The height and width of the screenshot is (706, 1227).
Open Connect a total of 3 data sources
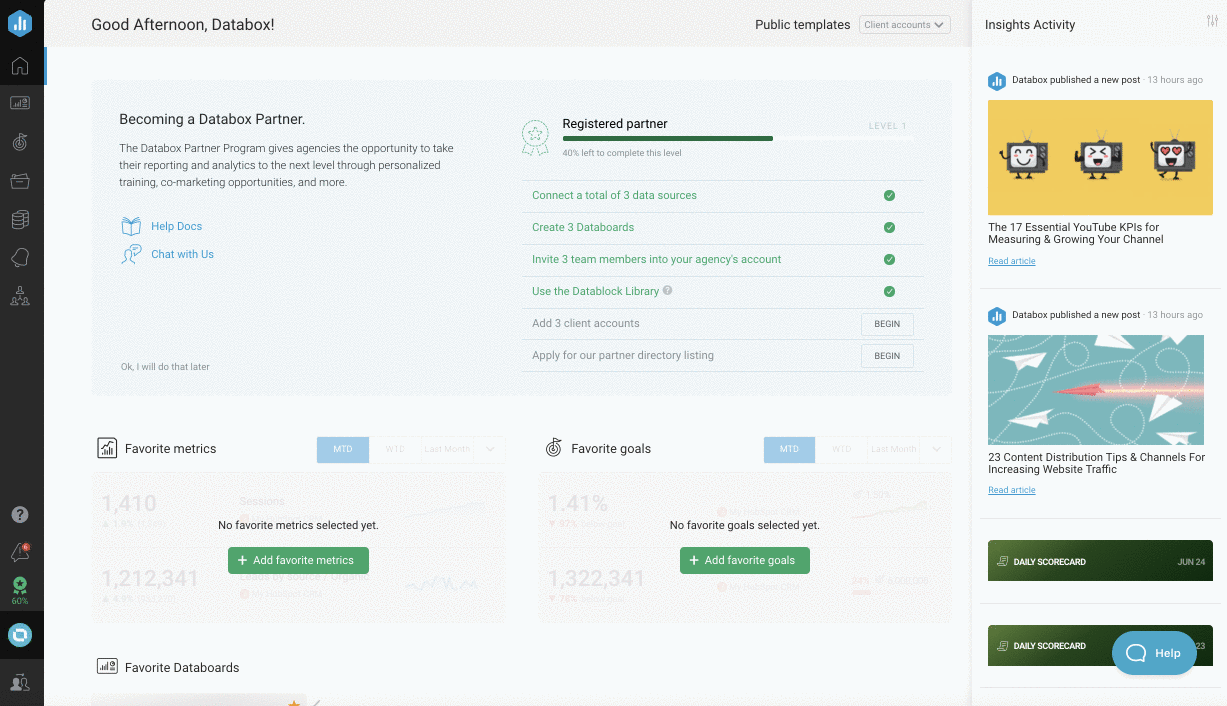point(614,195)
